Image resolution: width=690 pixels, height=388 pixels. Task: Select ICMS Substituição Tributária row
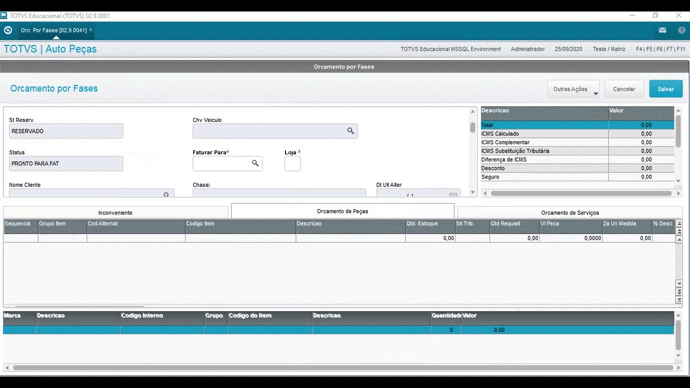[577, 151]
